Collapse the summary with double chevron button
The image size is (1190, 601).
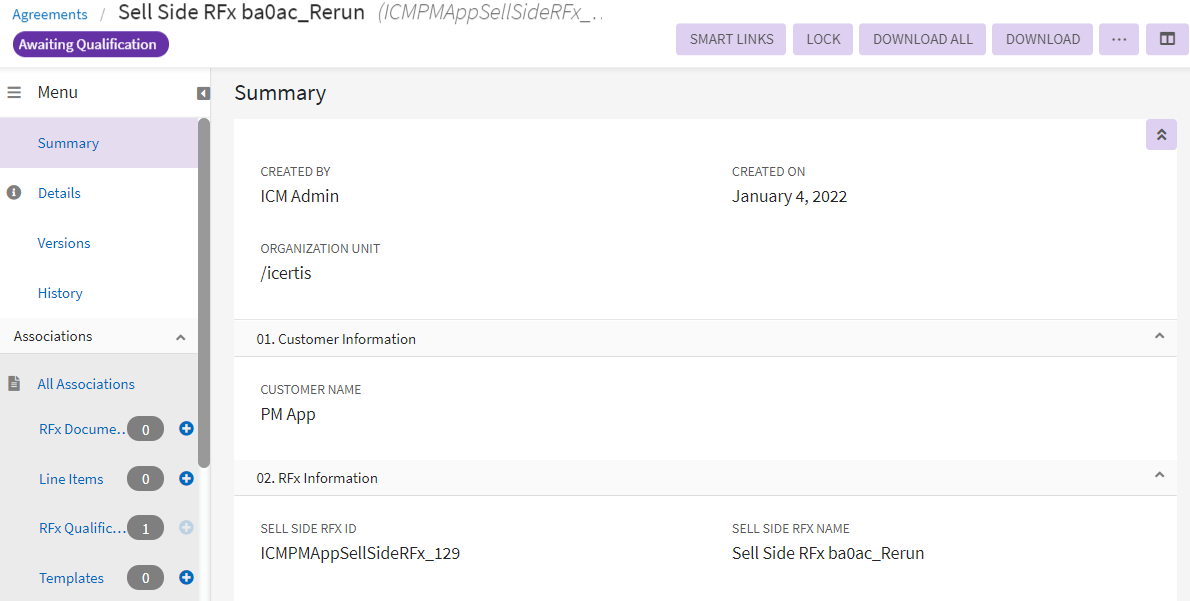point(1161,134)
